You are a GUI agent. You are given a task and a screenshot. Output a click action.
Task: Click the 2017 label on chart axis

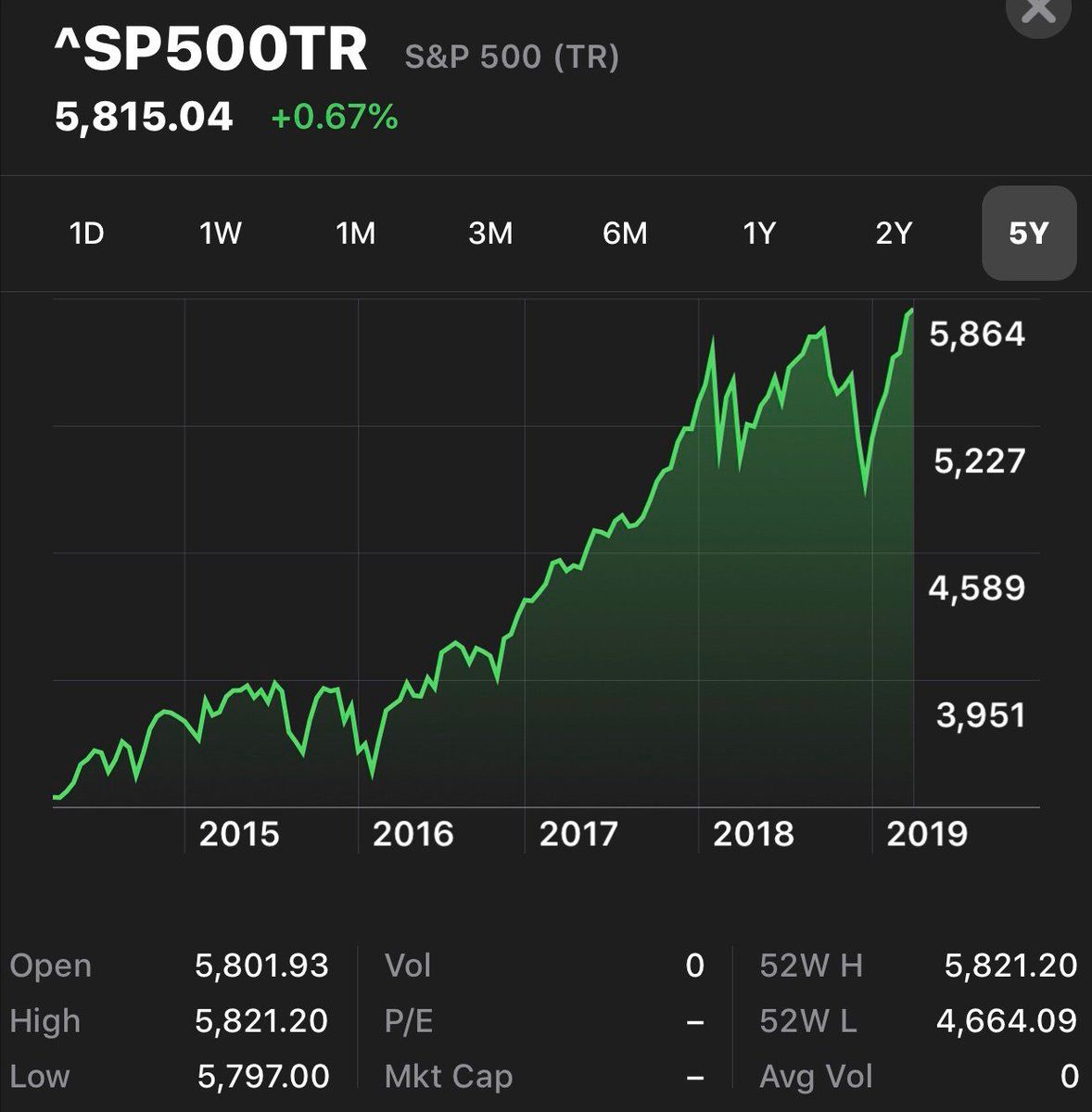pos(578,834)
